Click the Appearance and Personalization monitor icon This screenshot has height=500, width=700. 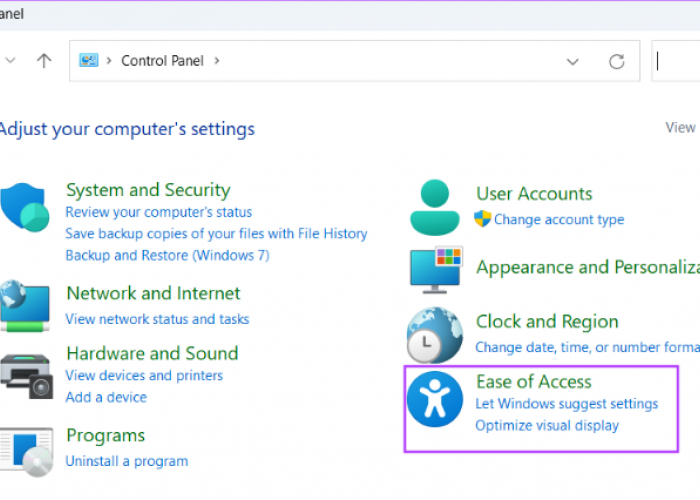[x=436, y=269]
